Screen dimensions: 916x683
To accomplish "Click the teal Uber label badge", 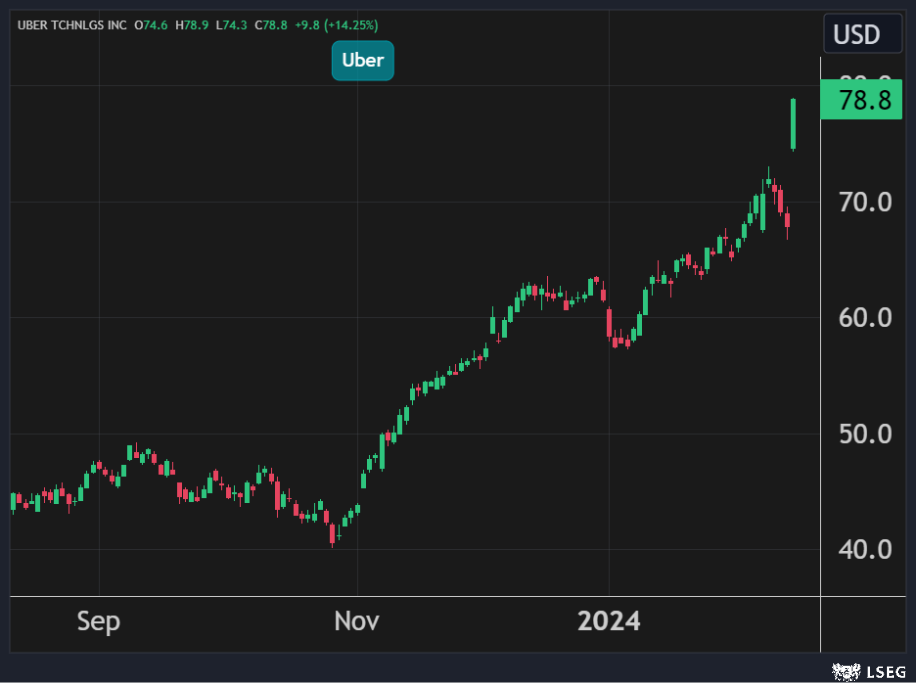I will tap(363, 60).
